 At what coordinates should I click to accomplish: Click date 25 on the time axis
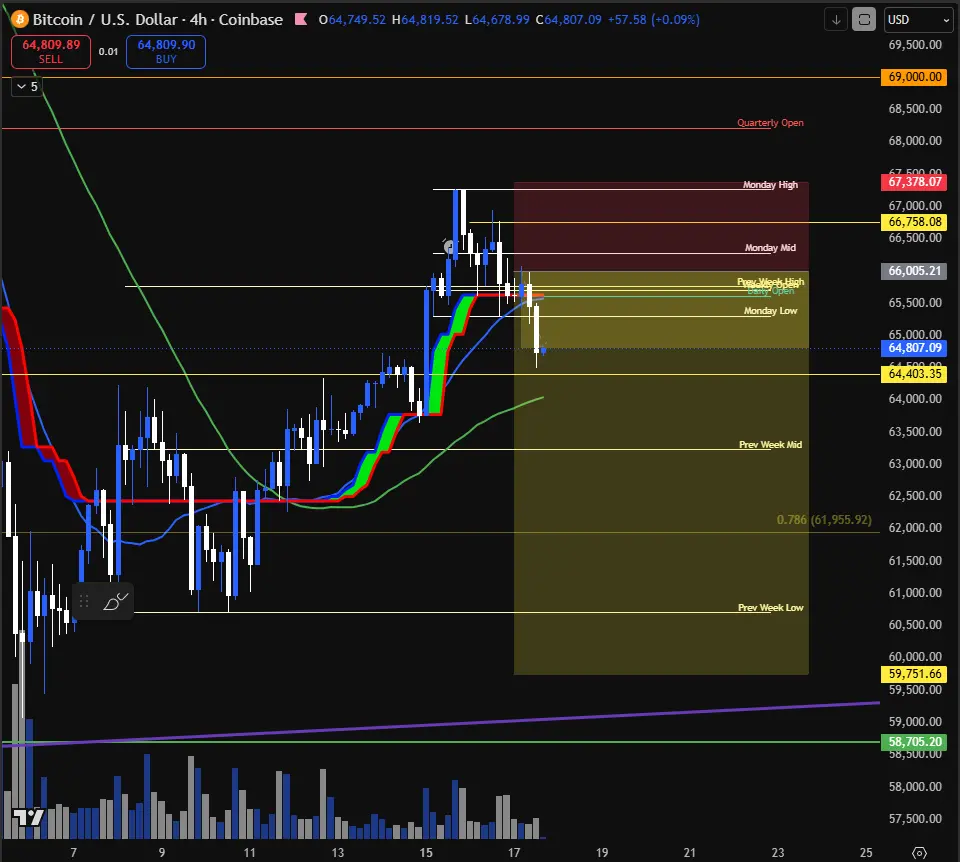coord(866,852)
